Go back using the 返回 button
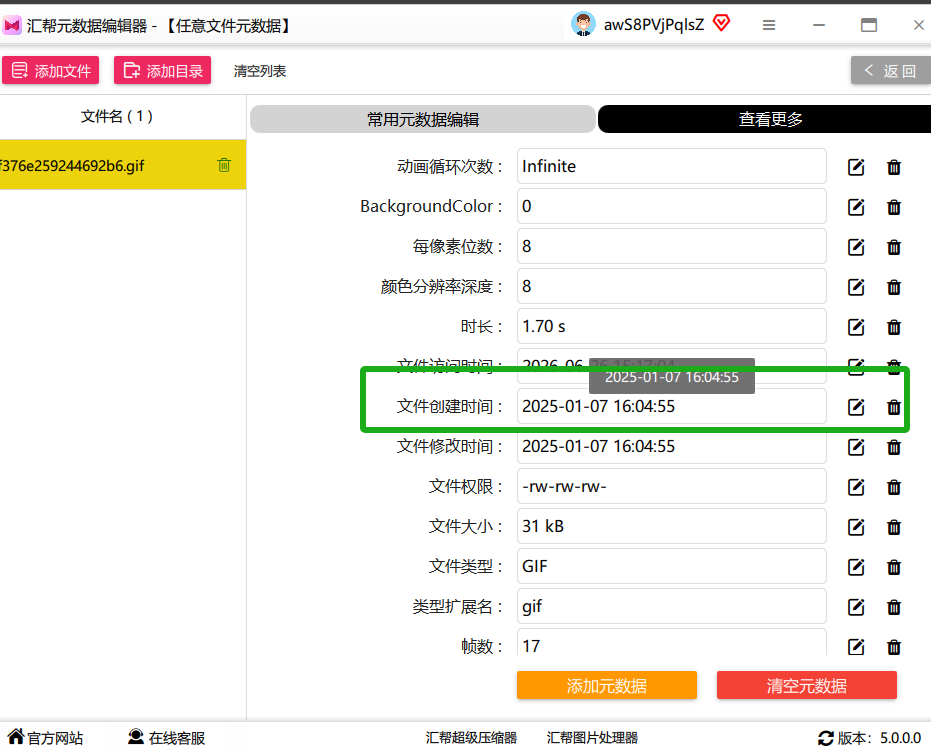931x749 pixels. [x=891, y=71]
